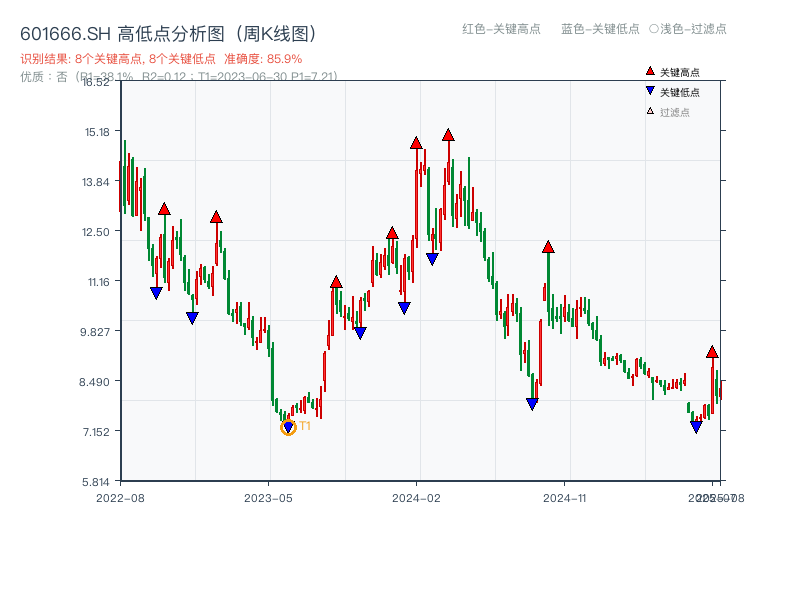Expand the 浅色-过滤点 header legend

[690, 30]
